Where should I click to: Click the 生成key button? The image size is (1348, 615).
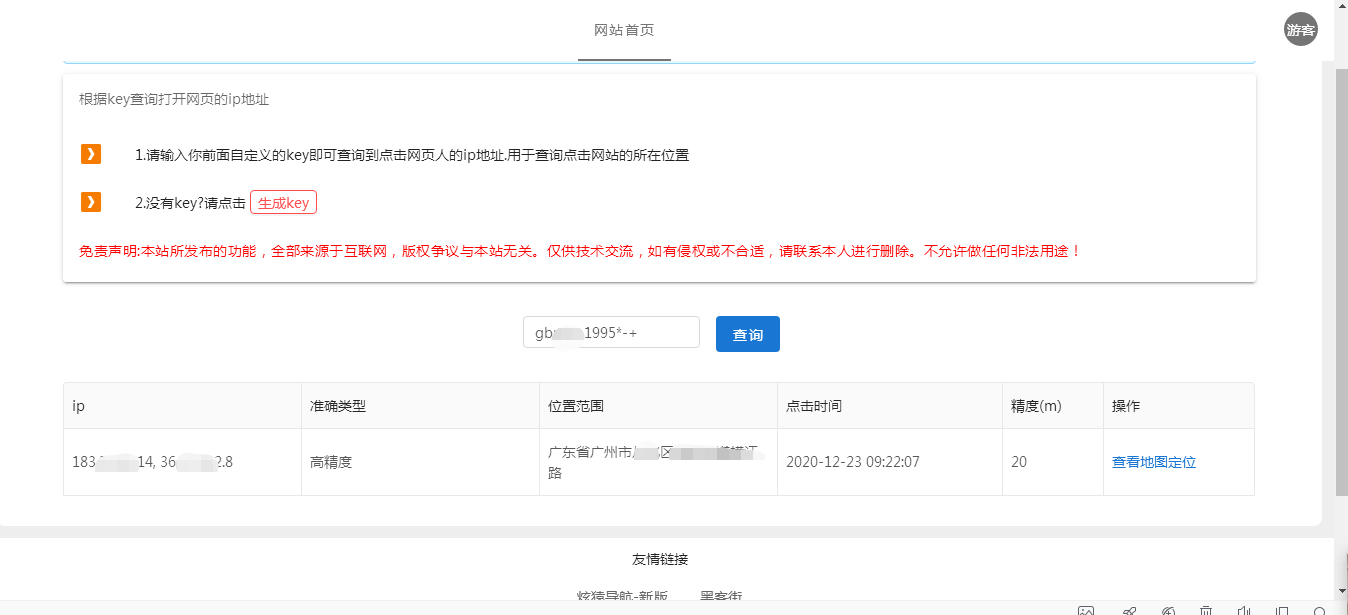[283, 202]
